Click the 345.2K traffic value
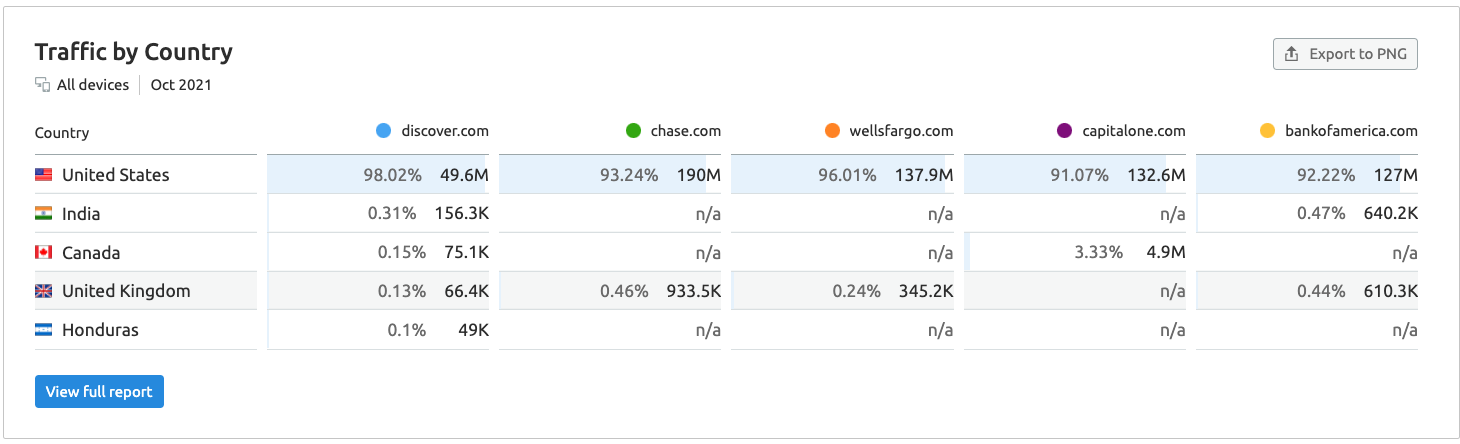Screen dimensions: 1460x444 coord(925,292)
